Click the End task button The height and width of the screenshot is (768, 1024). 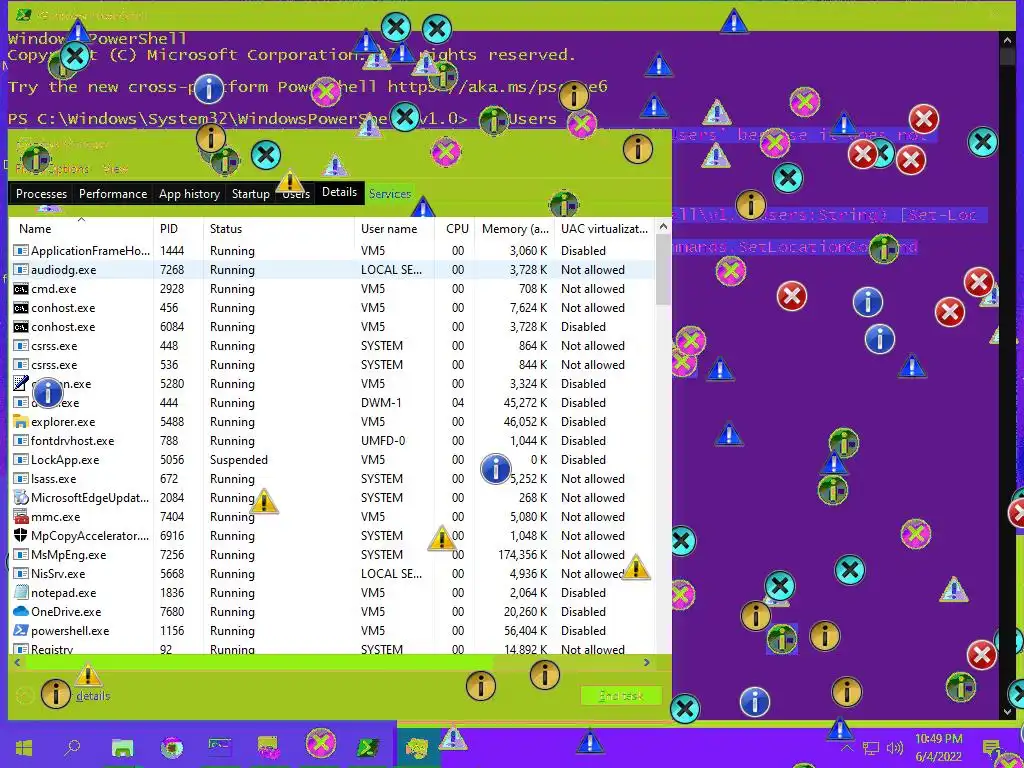[x=621, y=696]
